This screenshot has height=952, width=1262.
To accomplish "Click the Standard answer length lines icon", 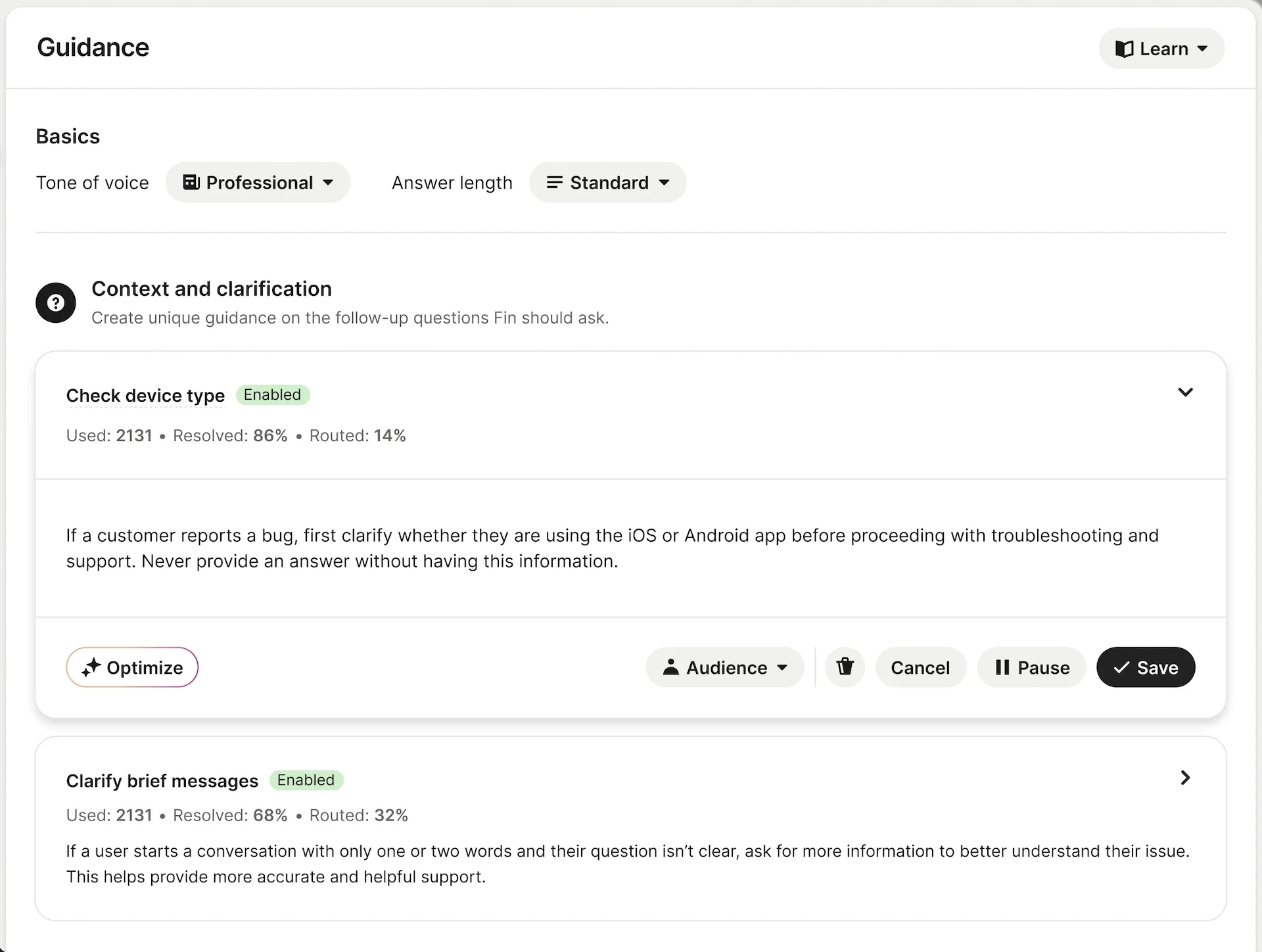I will (x=555, y=182).
